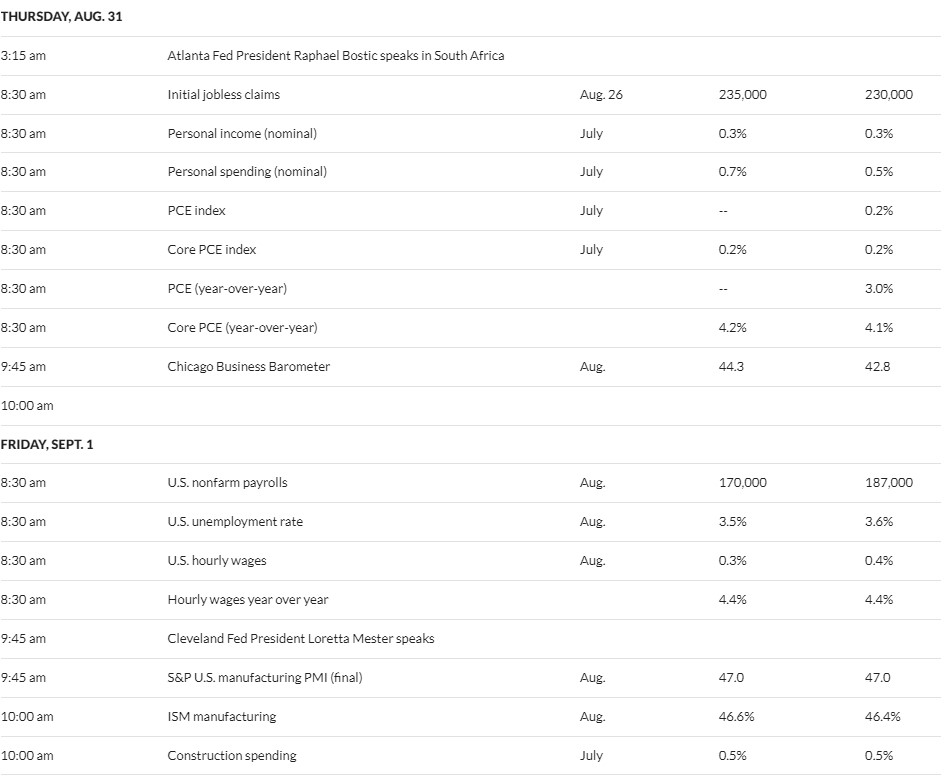Select the 235,000 jobless claims value
This screenshot has width=945, height=781.
pyautogui.click(x=742, y=95)
